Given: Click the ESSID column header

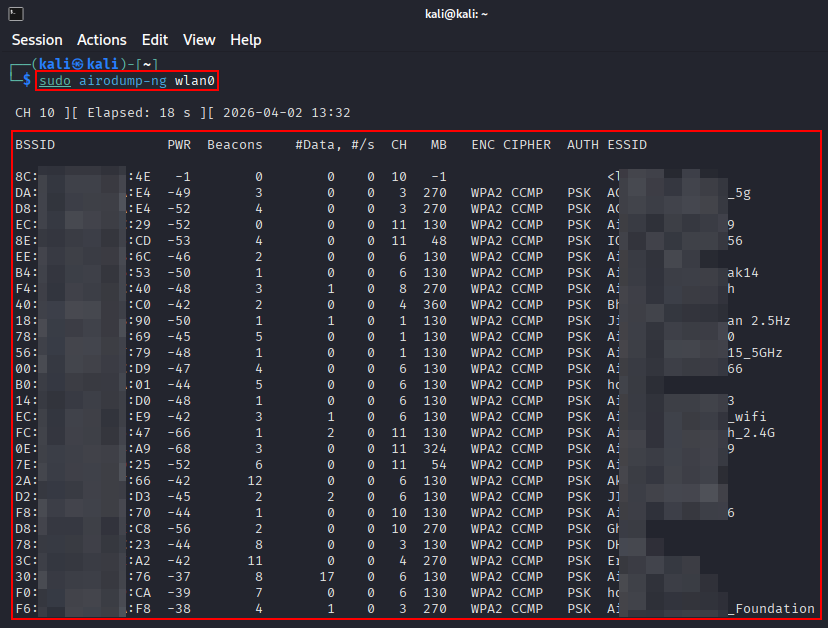Looking at the screenshot, I should coord(627,145).
